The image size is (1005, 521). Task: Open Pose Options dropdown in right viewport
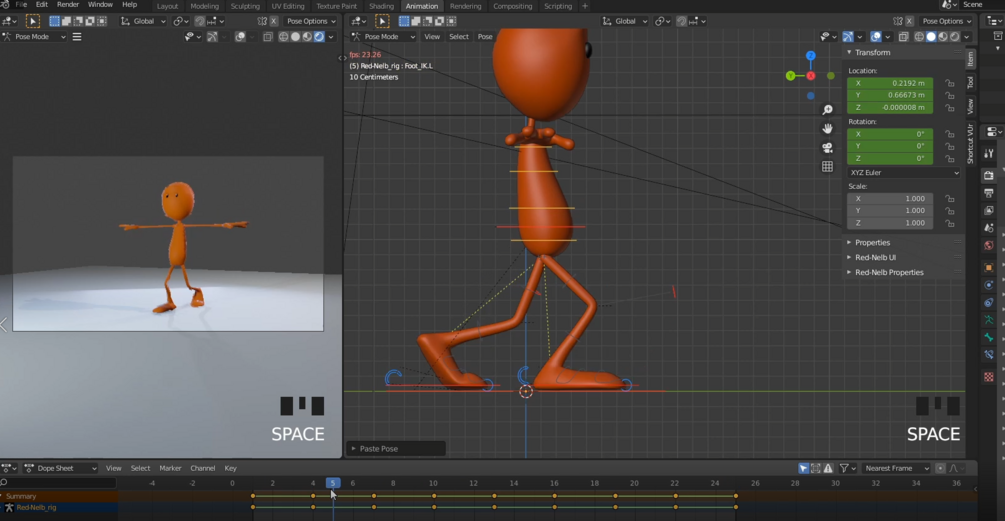click(x=947, y=21)
